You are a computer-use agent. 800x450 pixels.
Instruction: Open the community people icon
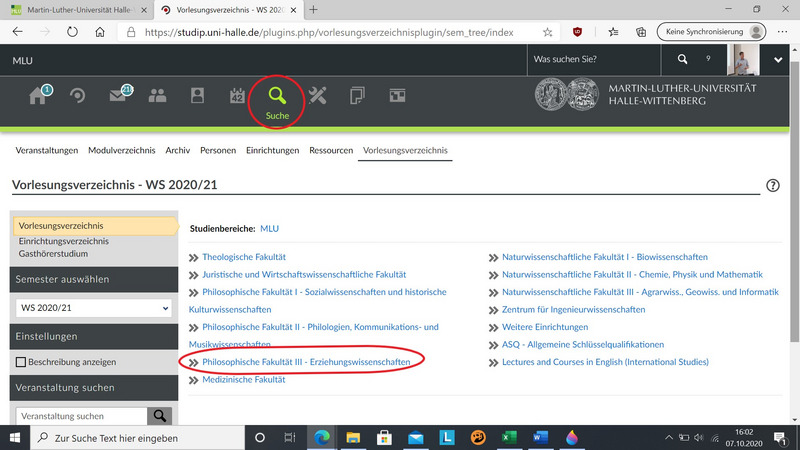[x=157, y=95]
